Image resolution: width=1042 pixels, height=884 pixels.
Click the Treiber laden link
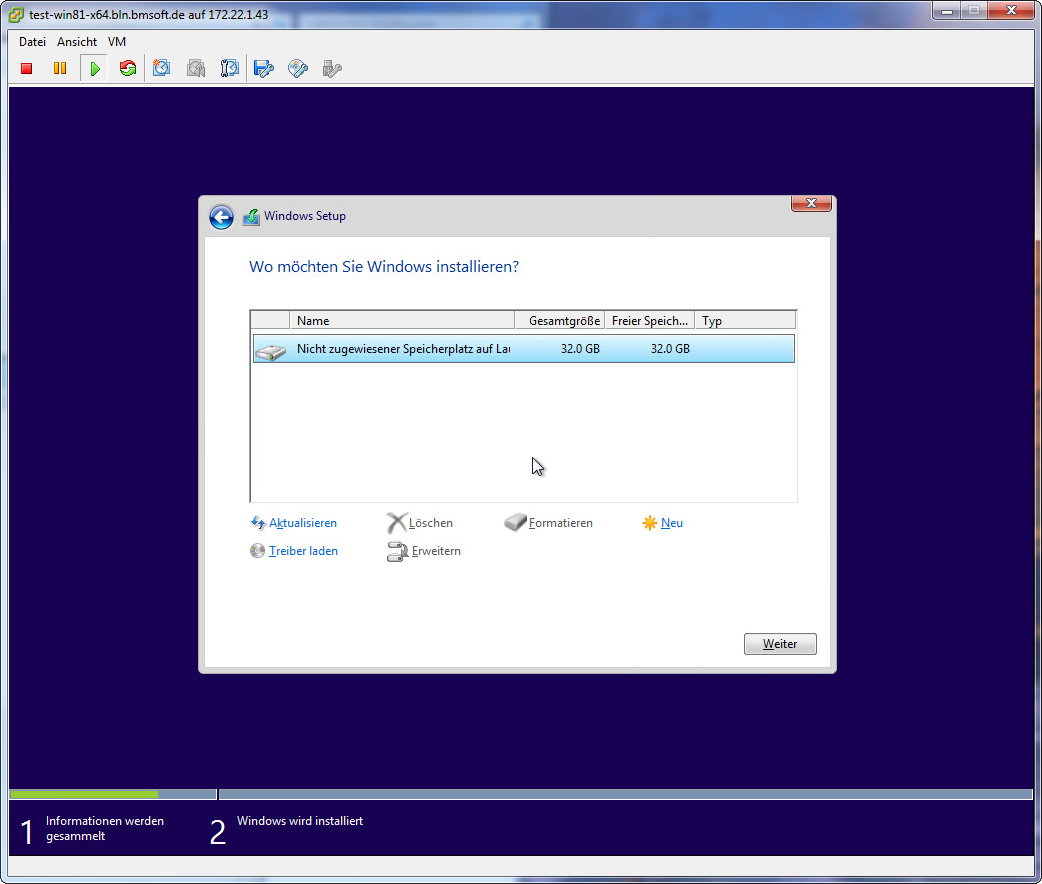pyautogui.click(x=303, y=551)
